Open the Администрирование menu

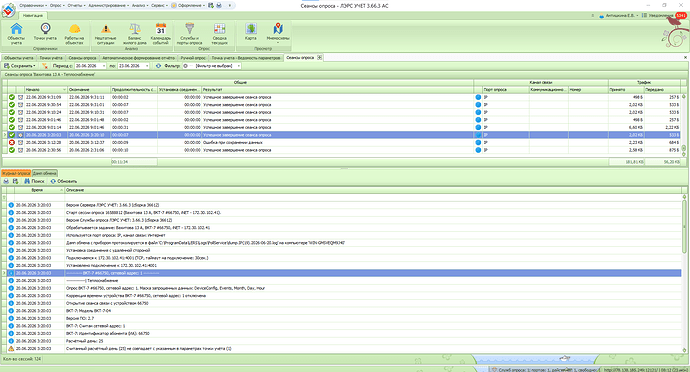pos(108,6)
